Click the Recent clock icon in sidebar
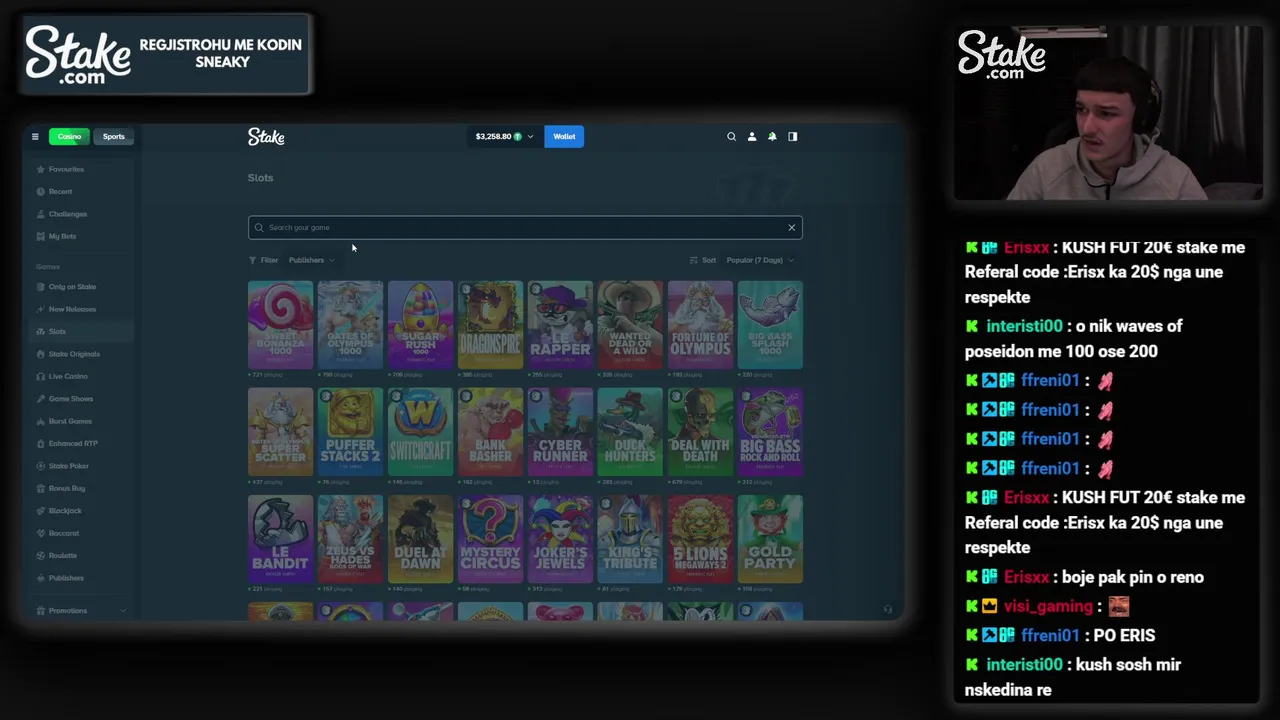 pos(40,191)
